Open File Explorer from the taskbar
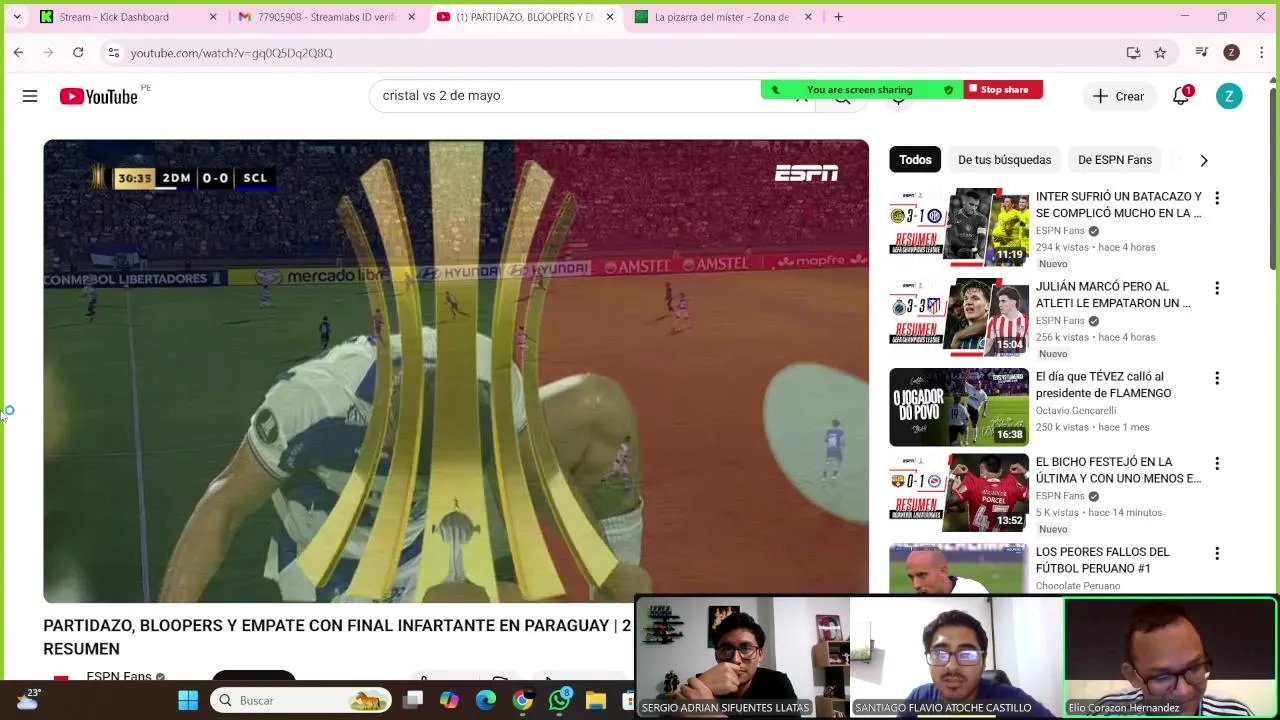1280x720 pixels. tap(596, 700)
